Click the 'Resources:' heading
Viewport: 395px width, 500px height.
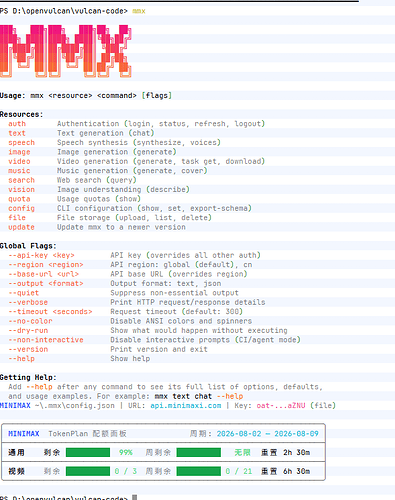(22, 114)
